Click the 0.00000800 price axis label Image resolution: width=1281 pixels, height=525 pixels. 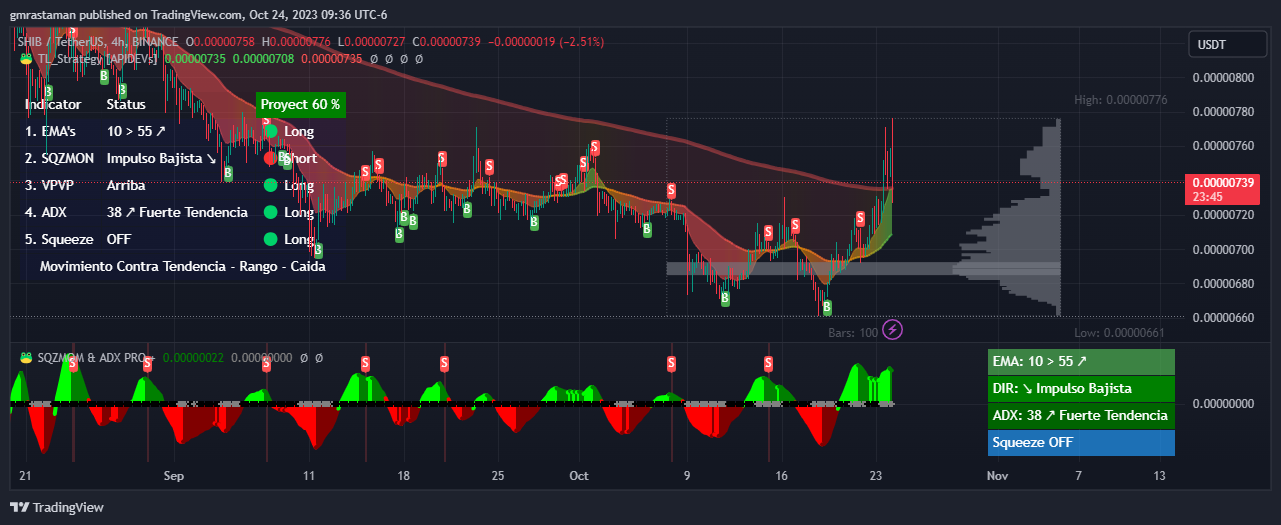tap(1225, 77)
